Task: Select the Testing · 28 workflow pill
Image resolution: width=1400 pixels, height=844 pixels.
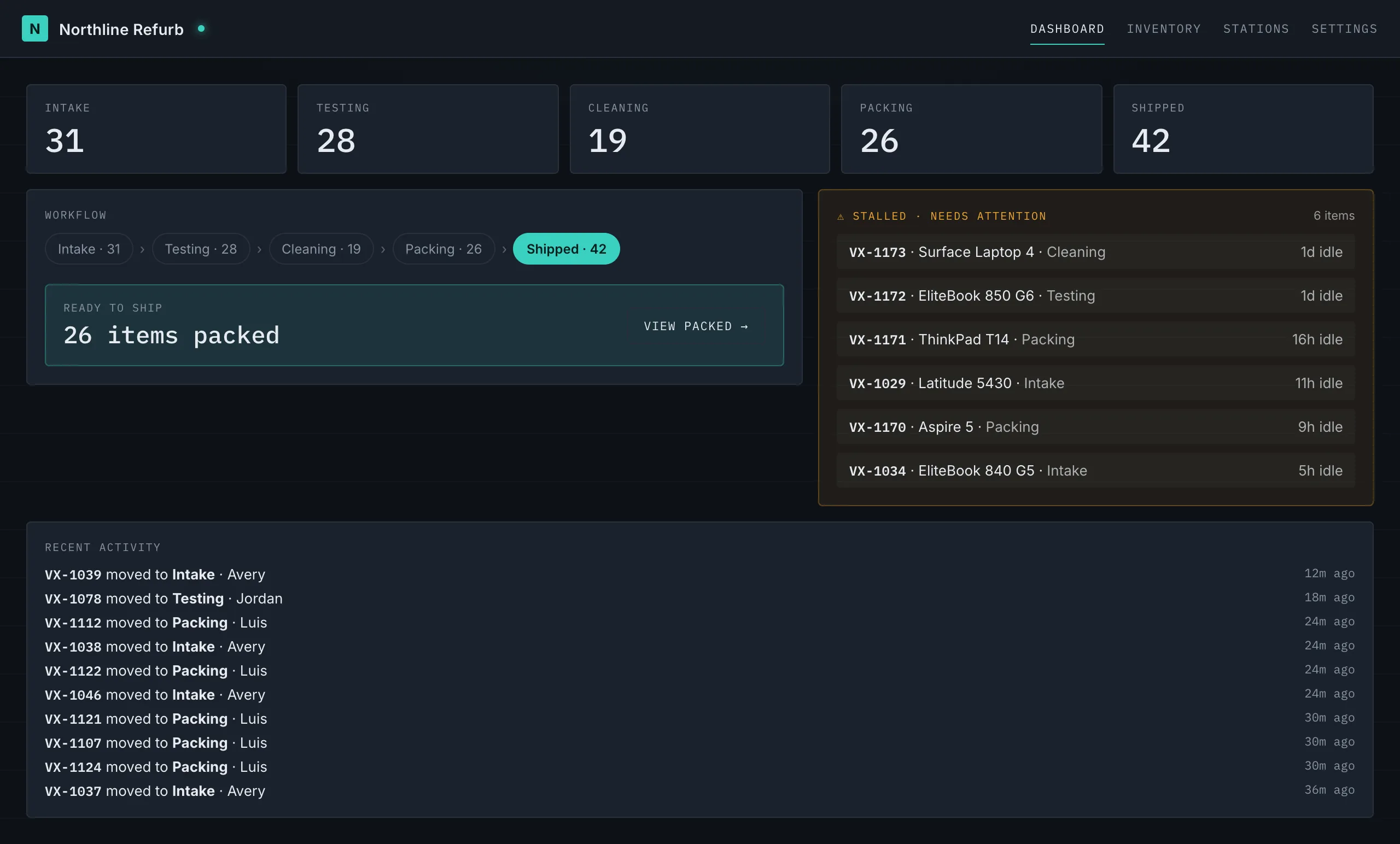Action: tap(201, 249)
